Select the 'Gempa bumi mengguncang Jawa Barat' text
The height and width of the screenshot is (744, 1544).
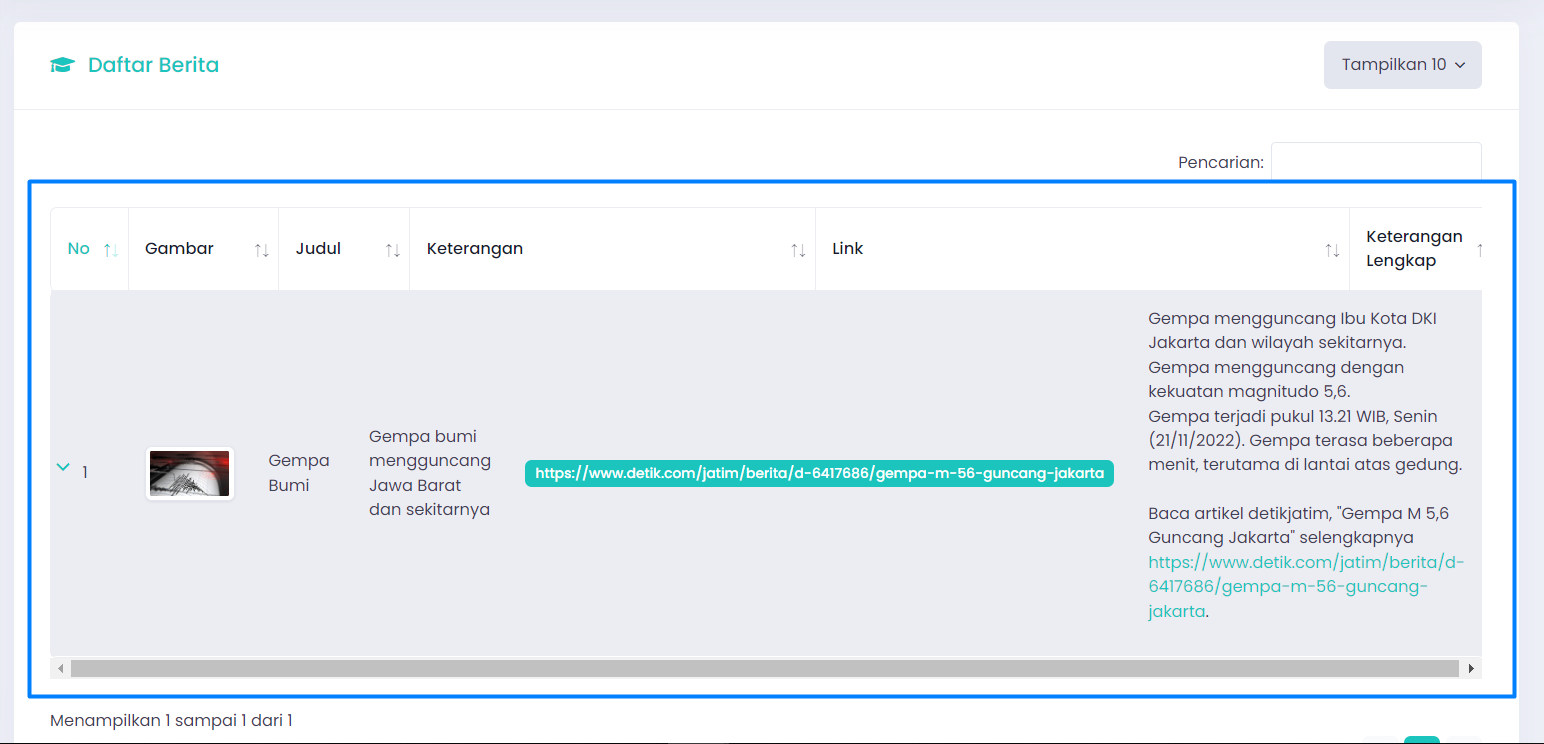coord(430,473)
